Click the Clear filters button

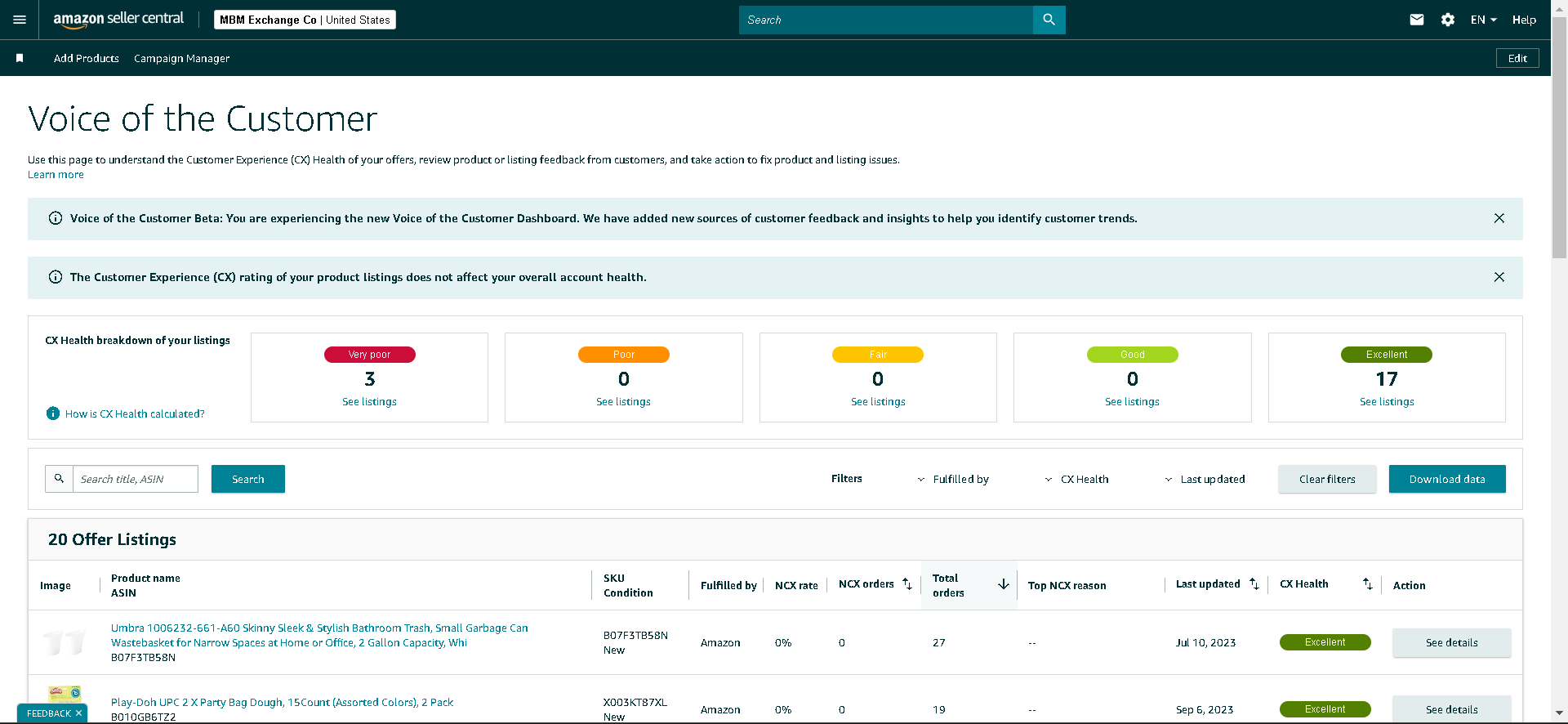[1327, 479]
